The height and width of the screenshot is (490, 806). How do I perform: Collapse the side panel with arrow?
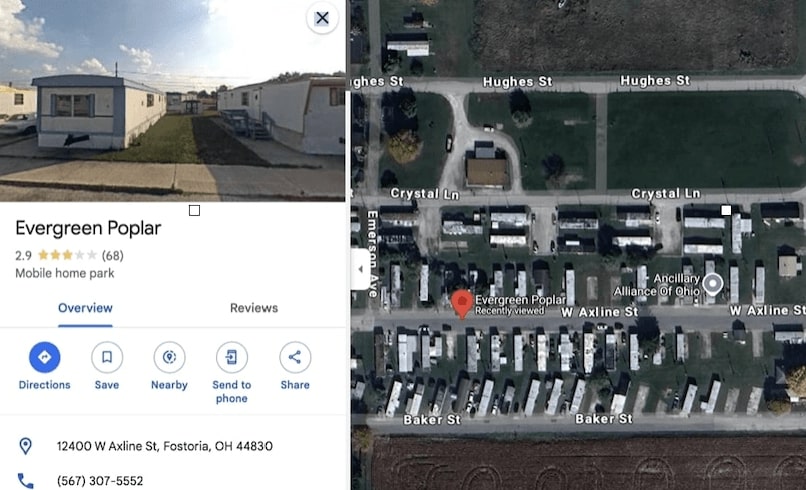(360, 269)
